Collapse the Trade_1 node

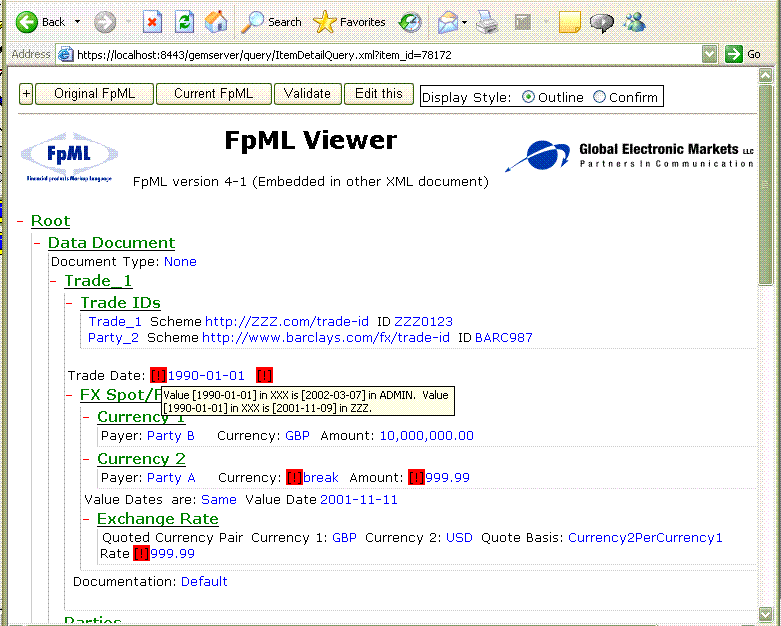(x=54, y=281)
